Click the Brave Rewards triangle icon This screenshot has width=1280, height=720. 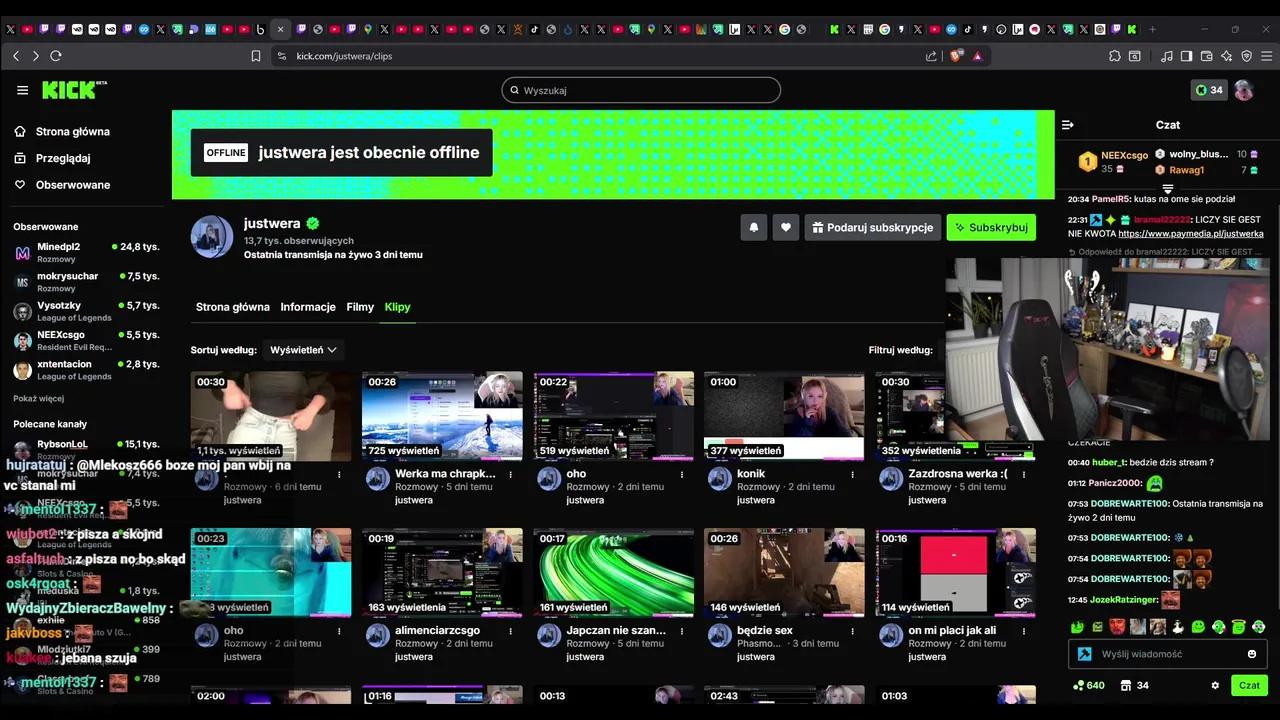click(x=978, y=56)
